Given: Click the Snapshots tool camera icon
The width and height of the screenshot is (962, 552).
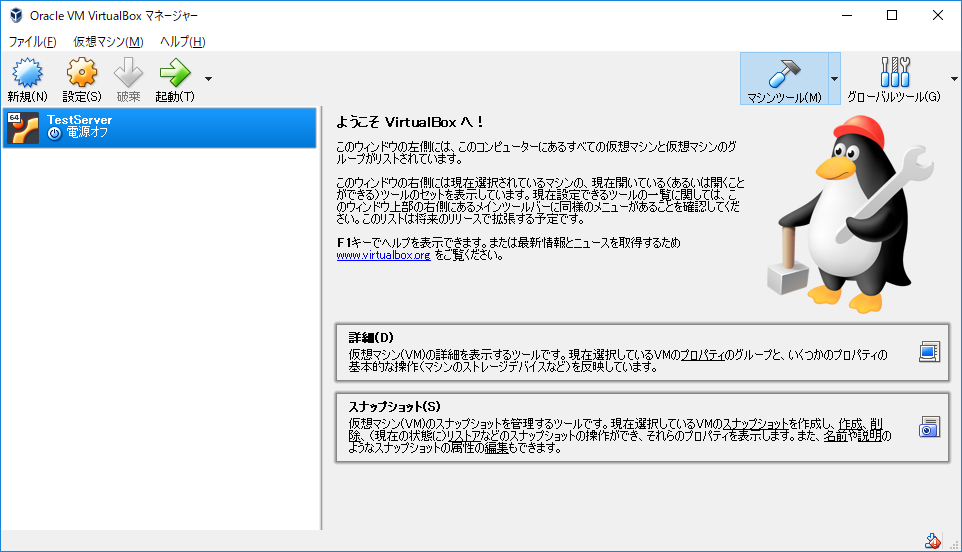Looking at the screenshot, I should [x=929, y=427].
